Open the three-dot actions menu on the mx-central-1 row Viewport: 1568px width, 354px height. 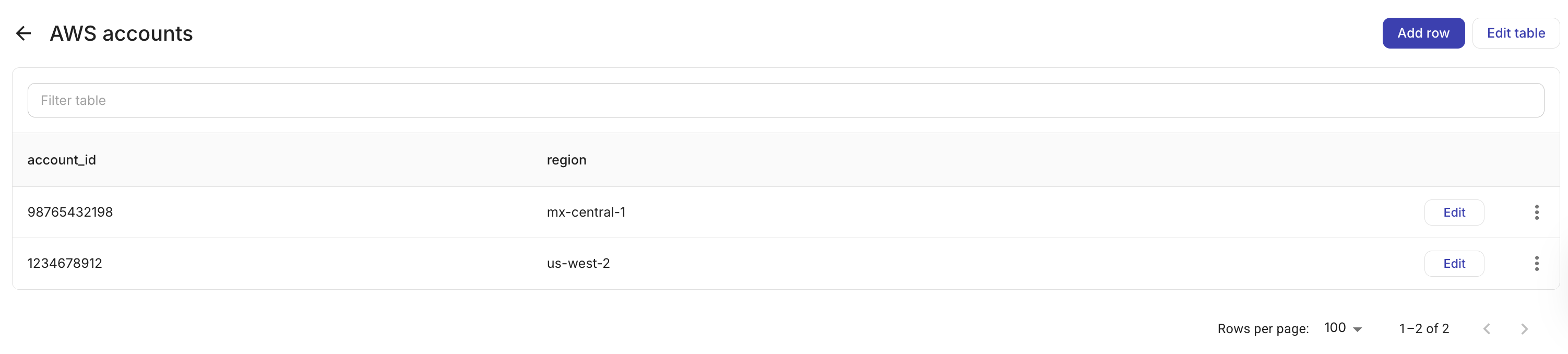pyautogui.click(x=1537, y=212)
